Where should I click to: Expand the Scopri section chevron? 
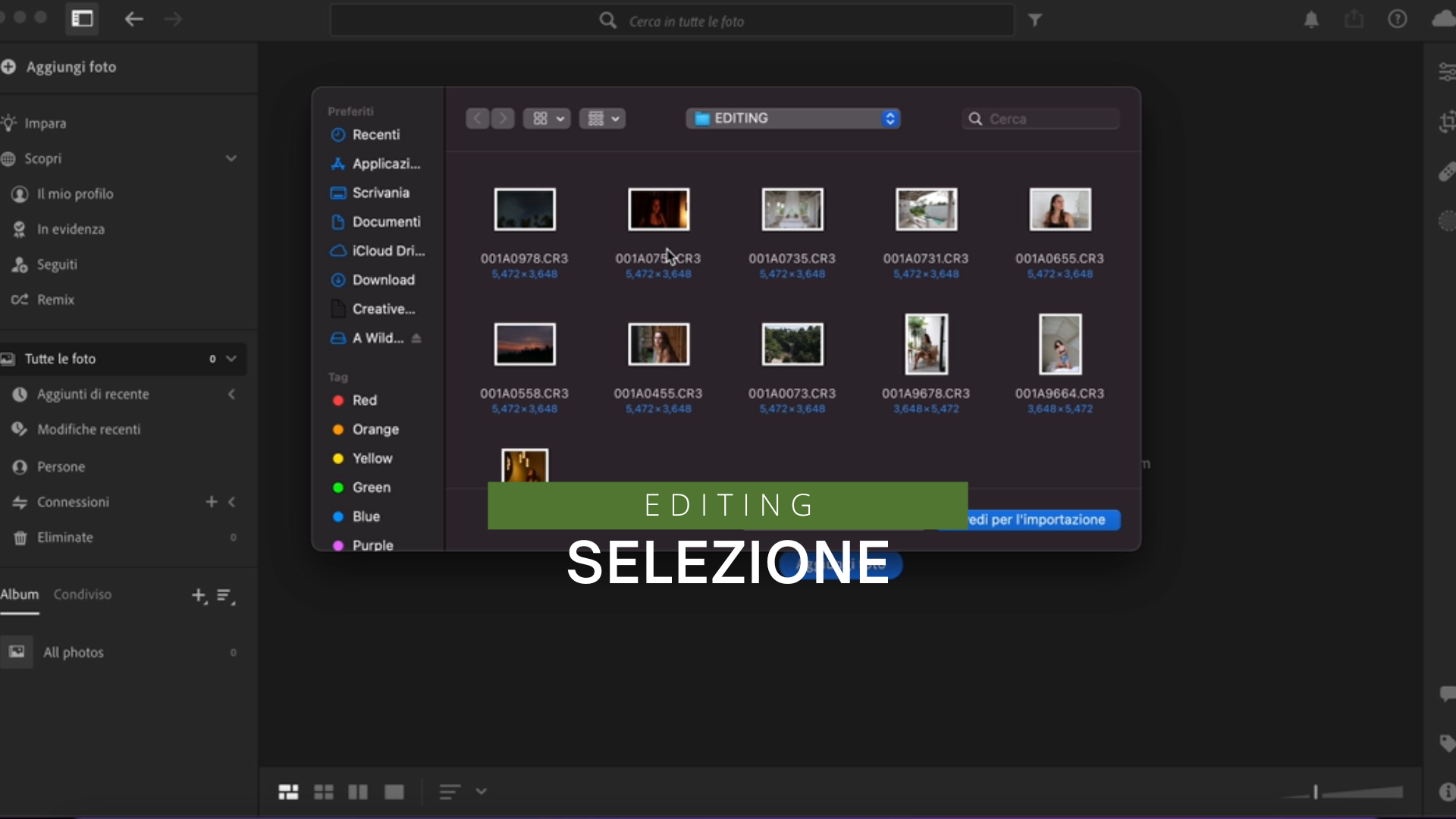231,158
